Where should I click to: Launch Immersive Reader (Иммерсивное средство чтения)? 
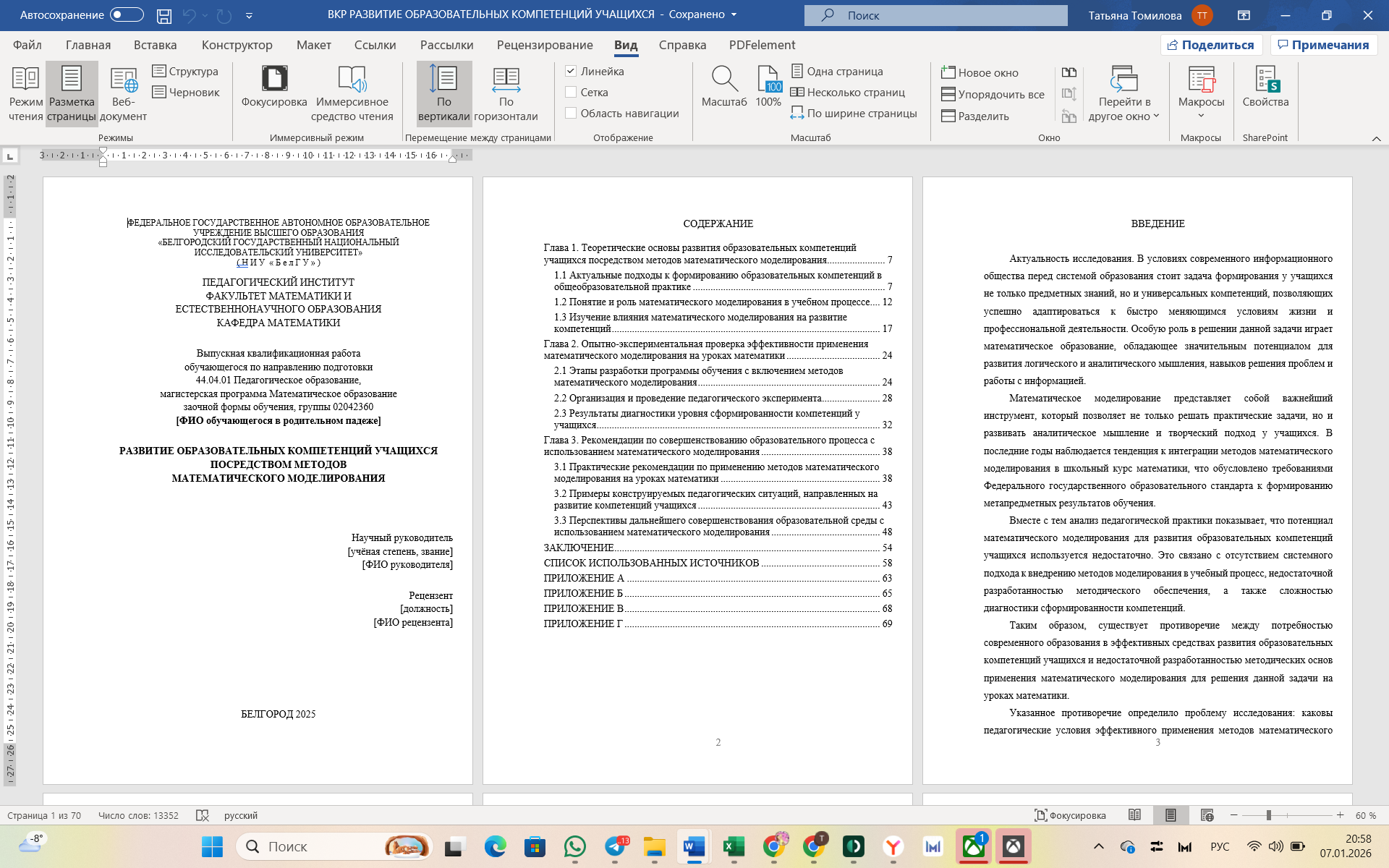pyautogui.click(x=352, y=80)
